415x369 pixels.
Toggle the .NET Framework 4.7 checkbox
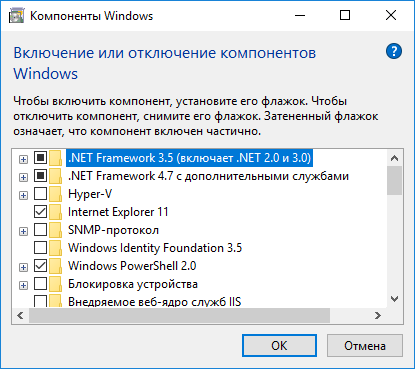point(40,176)
